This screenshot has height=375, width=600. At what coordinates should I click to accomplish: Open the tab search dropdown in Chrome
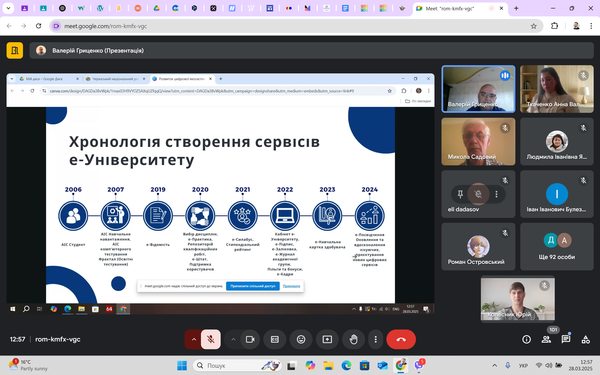[x=8, y=8]
